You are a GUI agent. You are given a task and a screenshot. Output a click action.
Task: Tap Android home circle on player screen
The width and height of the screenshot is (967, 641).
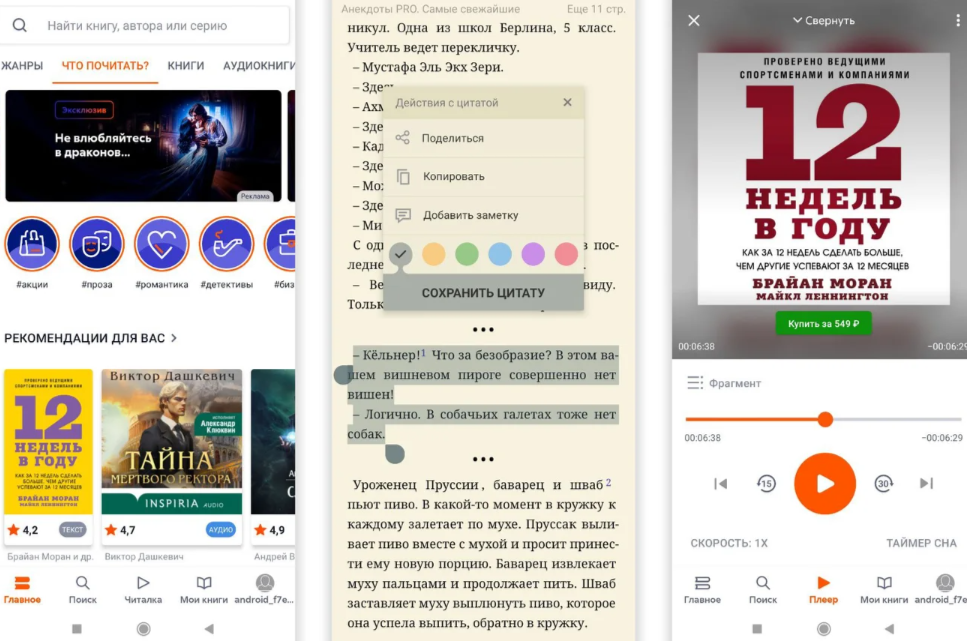point(824,629)
